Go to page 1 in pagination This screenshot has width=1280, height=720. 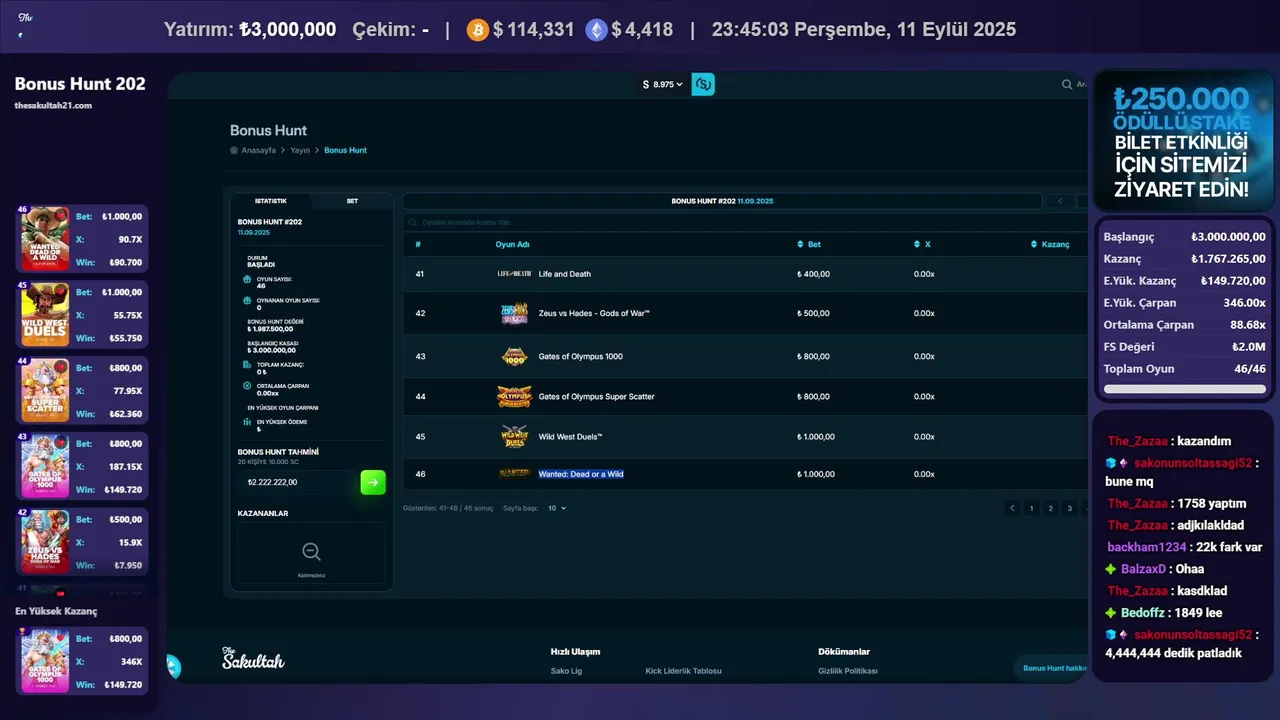[x=1031, y=508]
